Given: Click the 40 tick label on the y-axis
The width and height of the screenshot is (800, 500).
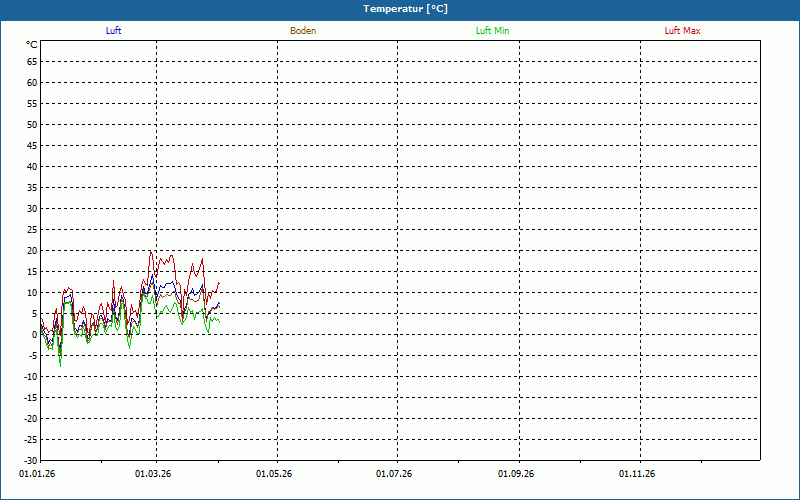Looking at the screenshot, I should pyautogui.click(x=32, y=167).
